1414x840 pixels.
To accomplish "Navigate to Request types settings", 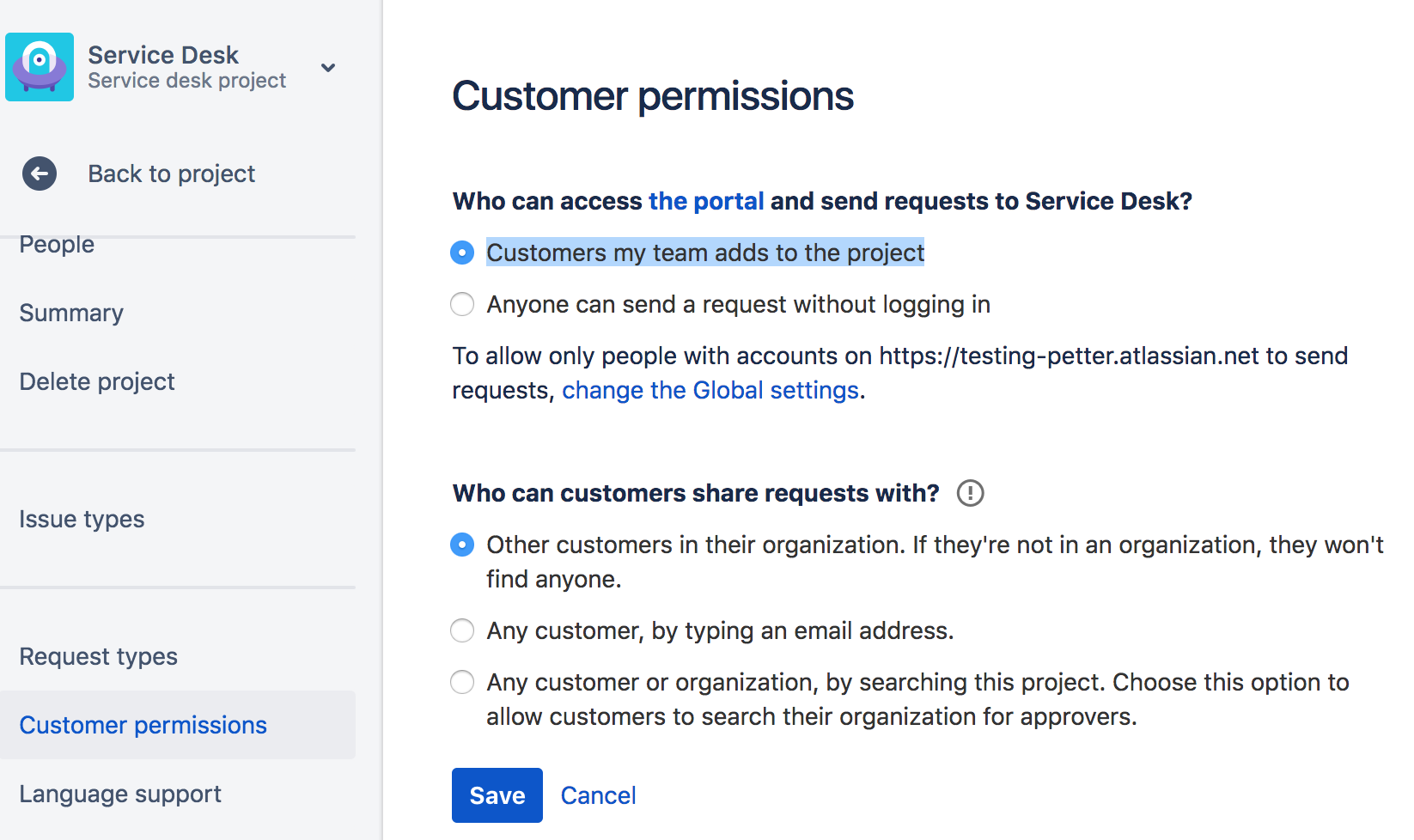I will (x=98, y=656).
